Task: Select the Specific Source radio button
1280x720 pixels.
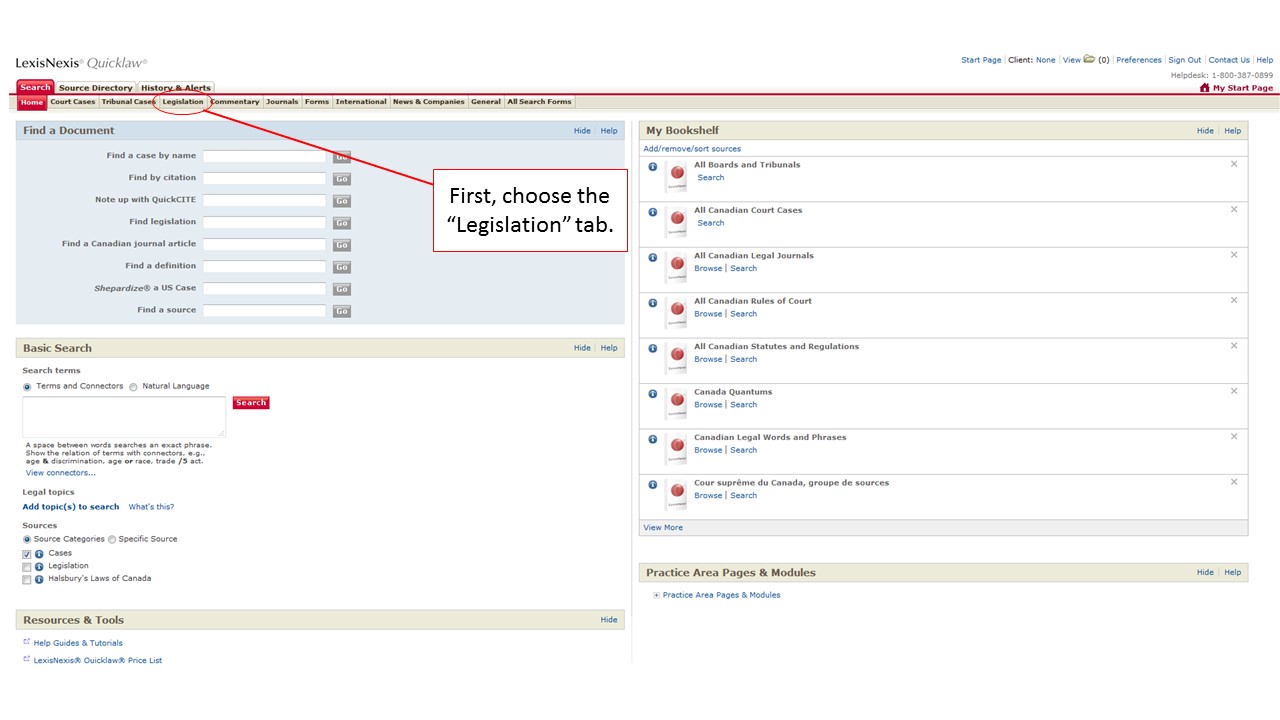Action: point(112,540)
